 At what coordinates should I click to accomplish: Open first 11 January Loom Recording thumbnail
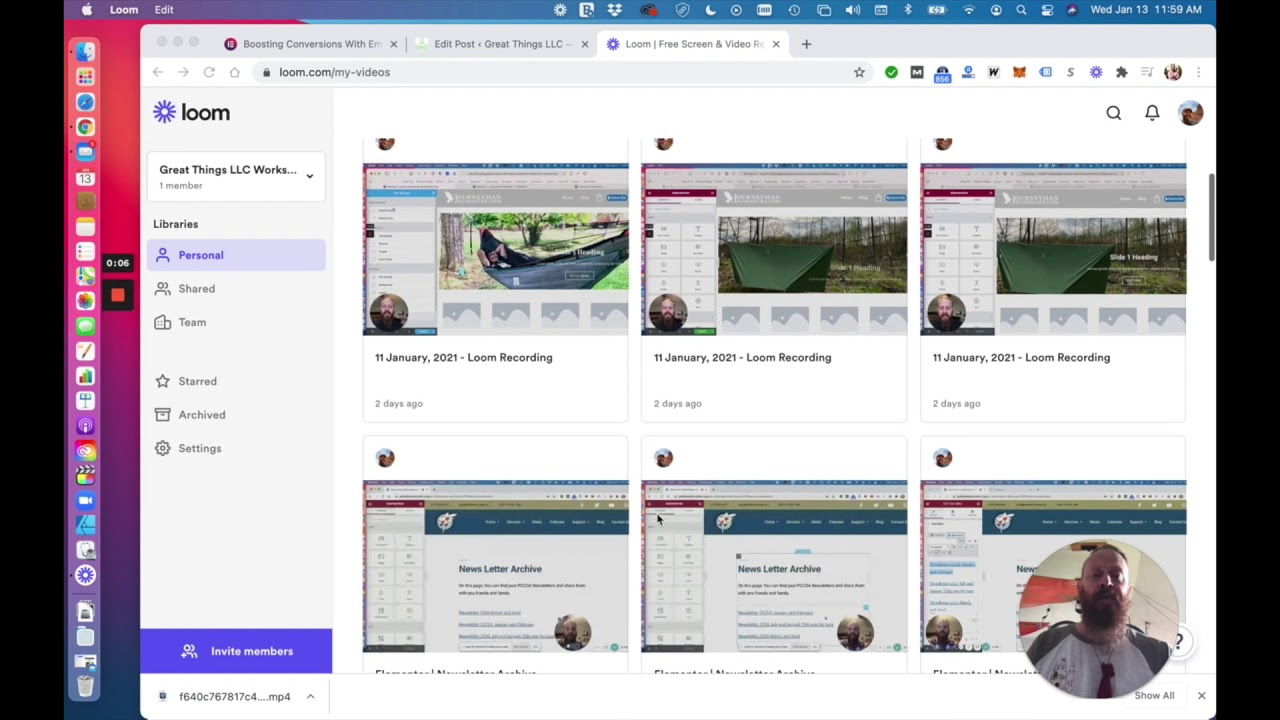(495, 249)
